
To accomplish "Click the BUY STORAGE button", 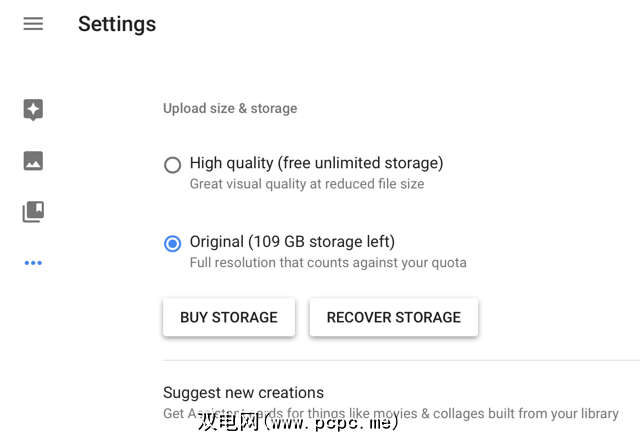I will tap(229, 317).
